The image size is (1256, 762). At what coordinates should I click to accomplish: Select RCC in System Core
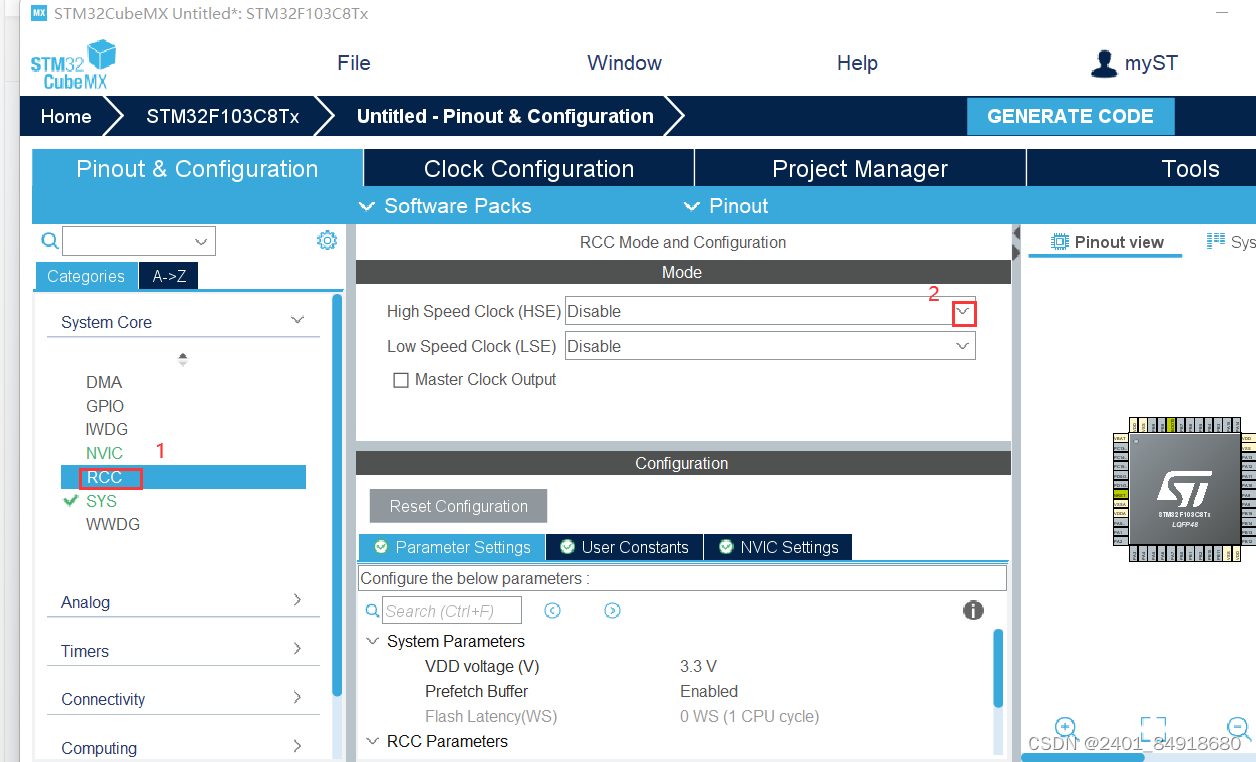pyautogui.click(x=183, y=477)
